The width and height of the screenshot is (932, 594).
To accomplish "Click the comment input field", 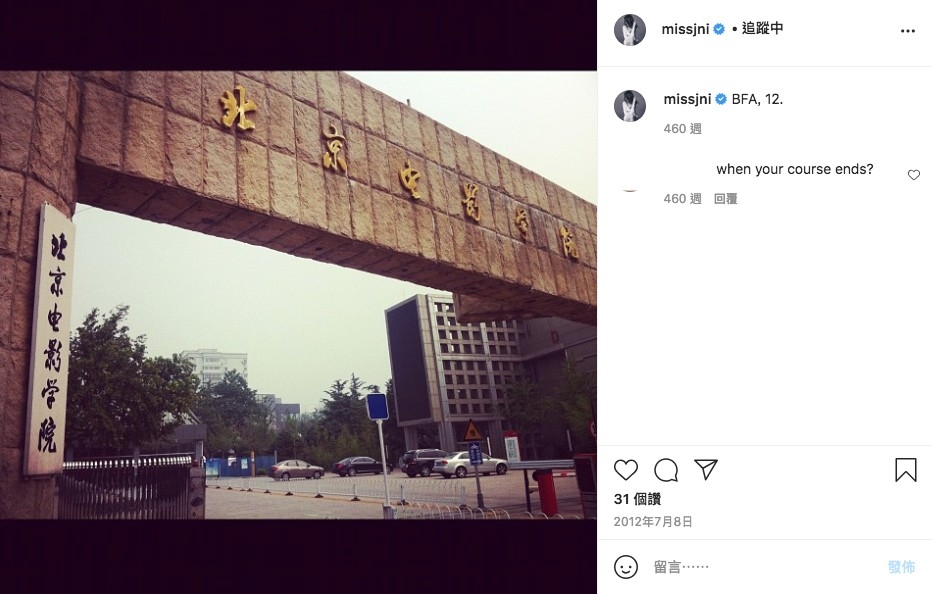I will point(764,567).
